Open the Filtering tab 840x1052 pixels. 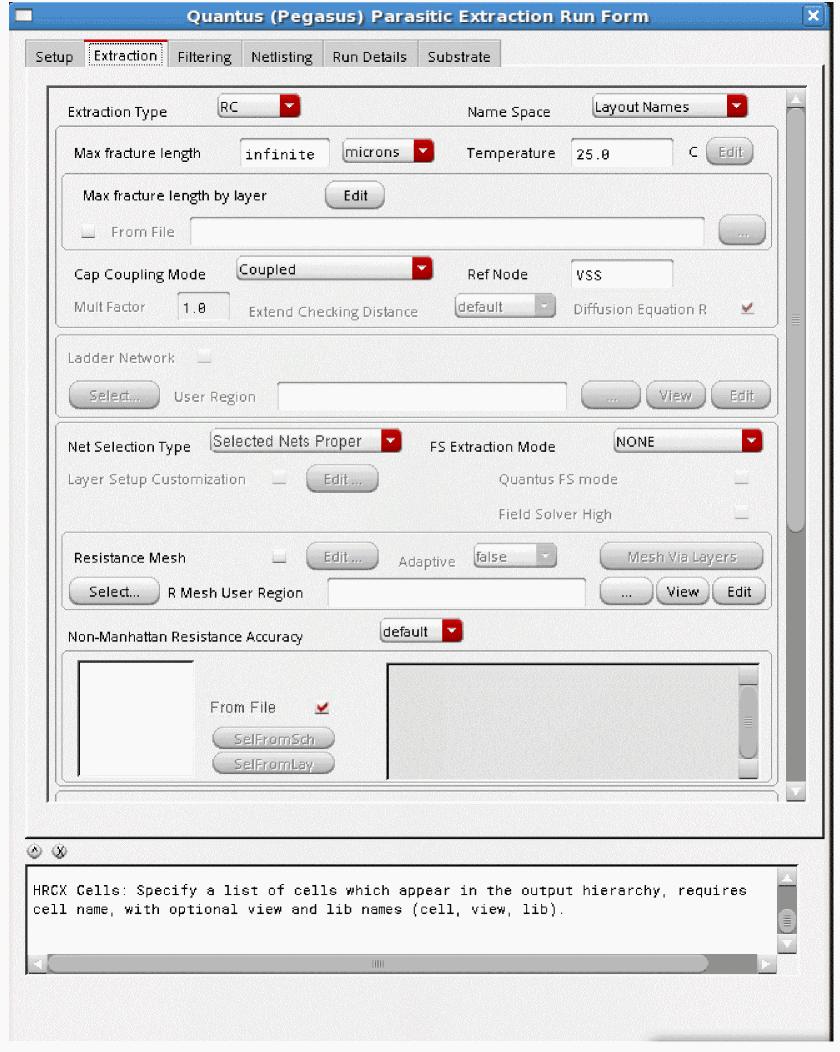click(204, 56)
